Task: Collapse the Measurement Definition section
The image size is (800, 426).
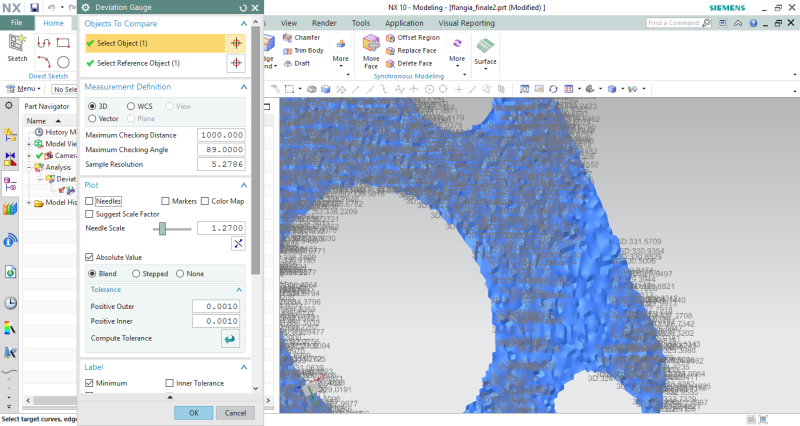Action: coord(243,87)
